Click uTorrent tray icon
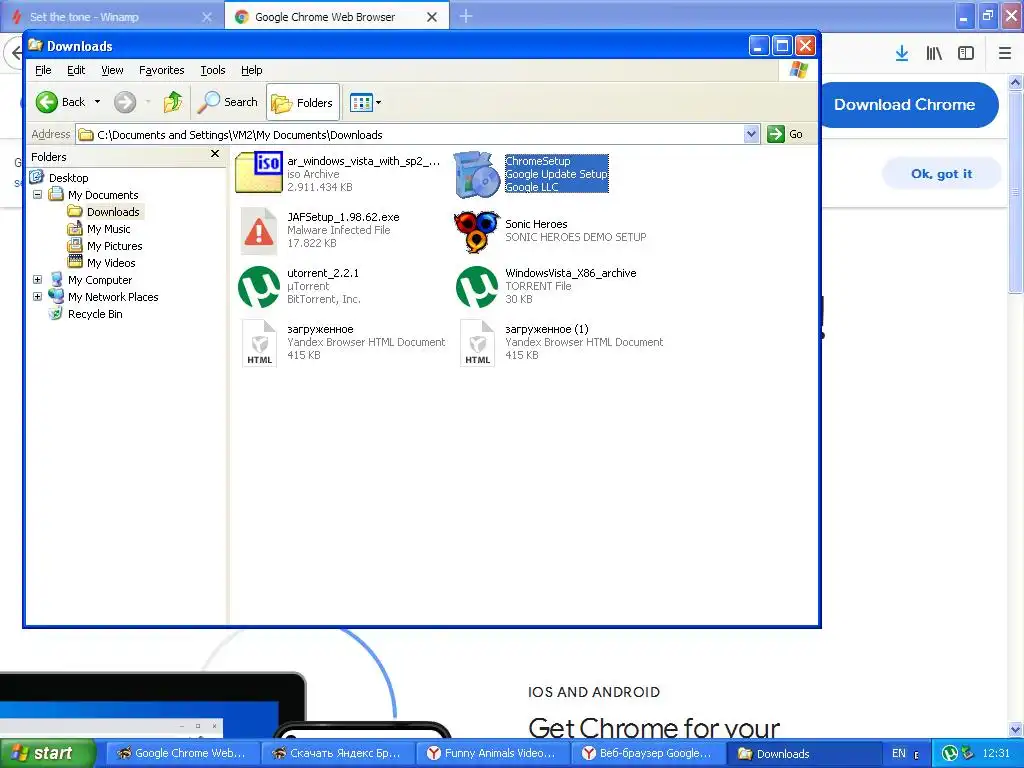Viewport: 1024px width, 768px height. pos(950,754)
